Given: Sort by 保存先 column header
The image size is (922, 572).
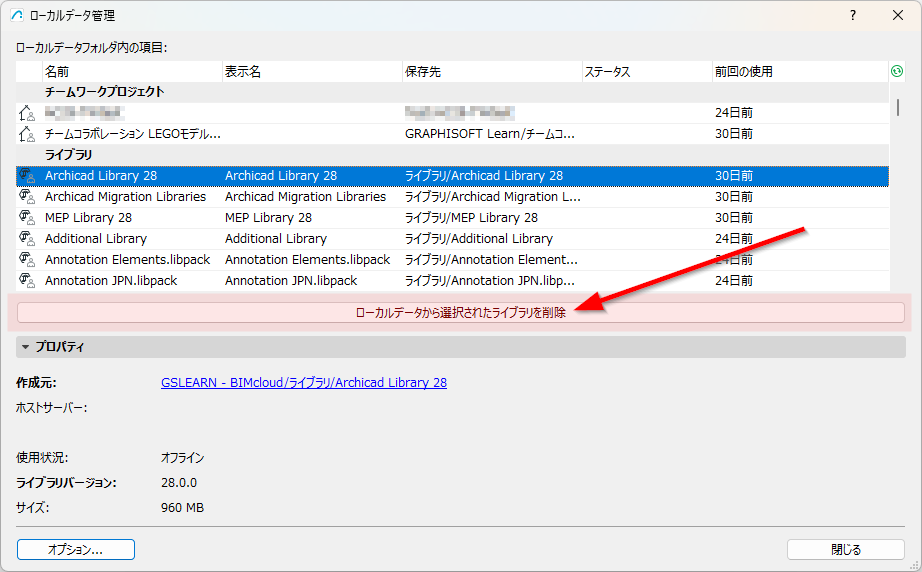Looking at the screenshot, I should (x=492, y=72).
